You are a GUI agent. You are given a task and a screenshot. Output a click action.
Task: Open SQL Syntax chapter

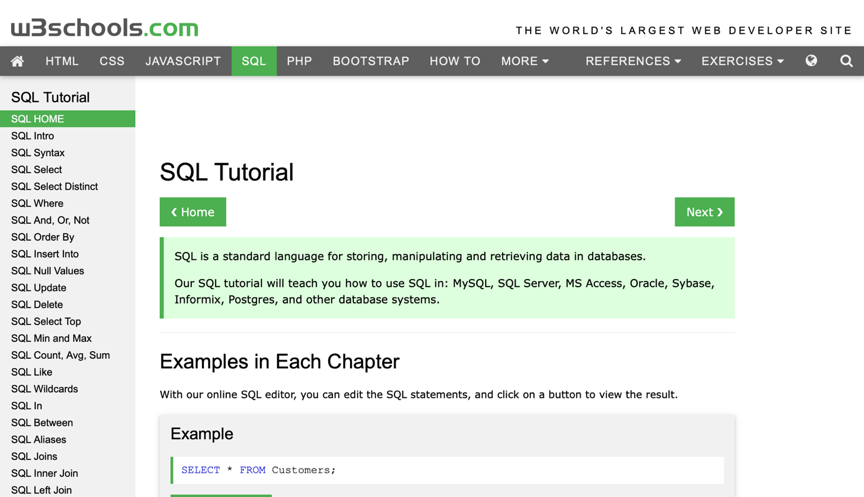click(x=37, y=153)
